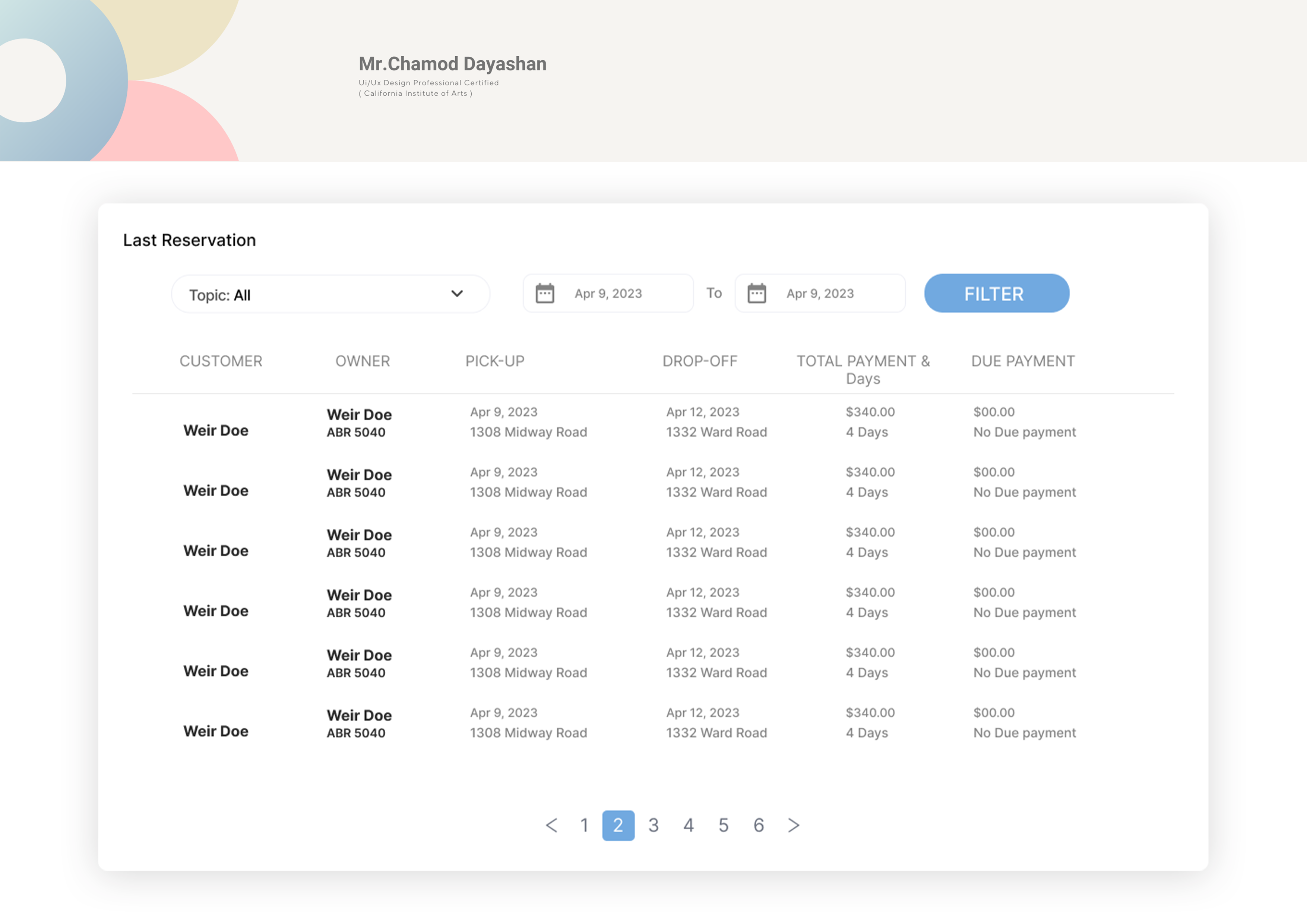The image size is (1307, 924).
Task: Jump to page 6
Action: 758,825
